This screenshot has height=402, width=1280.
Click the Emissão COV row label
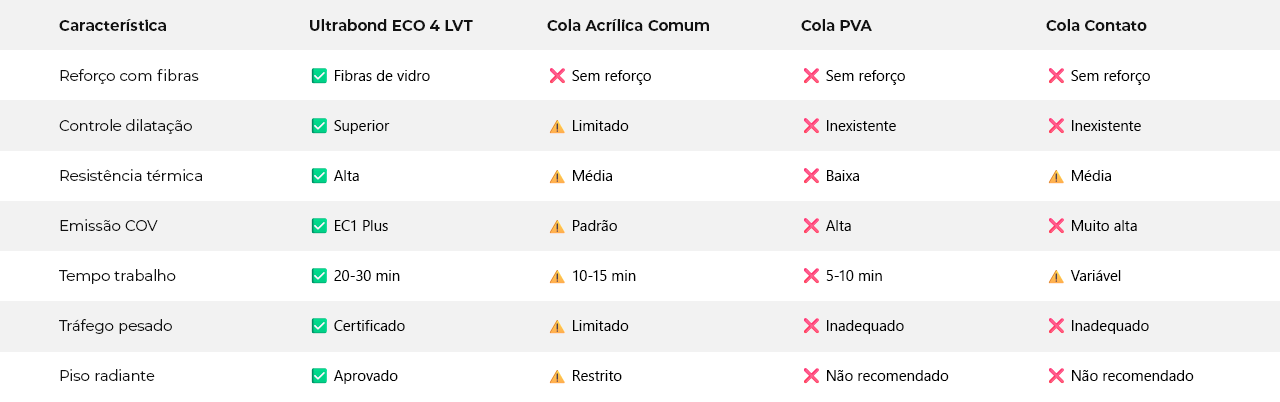pyautogui.click(x=108, y=226)
